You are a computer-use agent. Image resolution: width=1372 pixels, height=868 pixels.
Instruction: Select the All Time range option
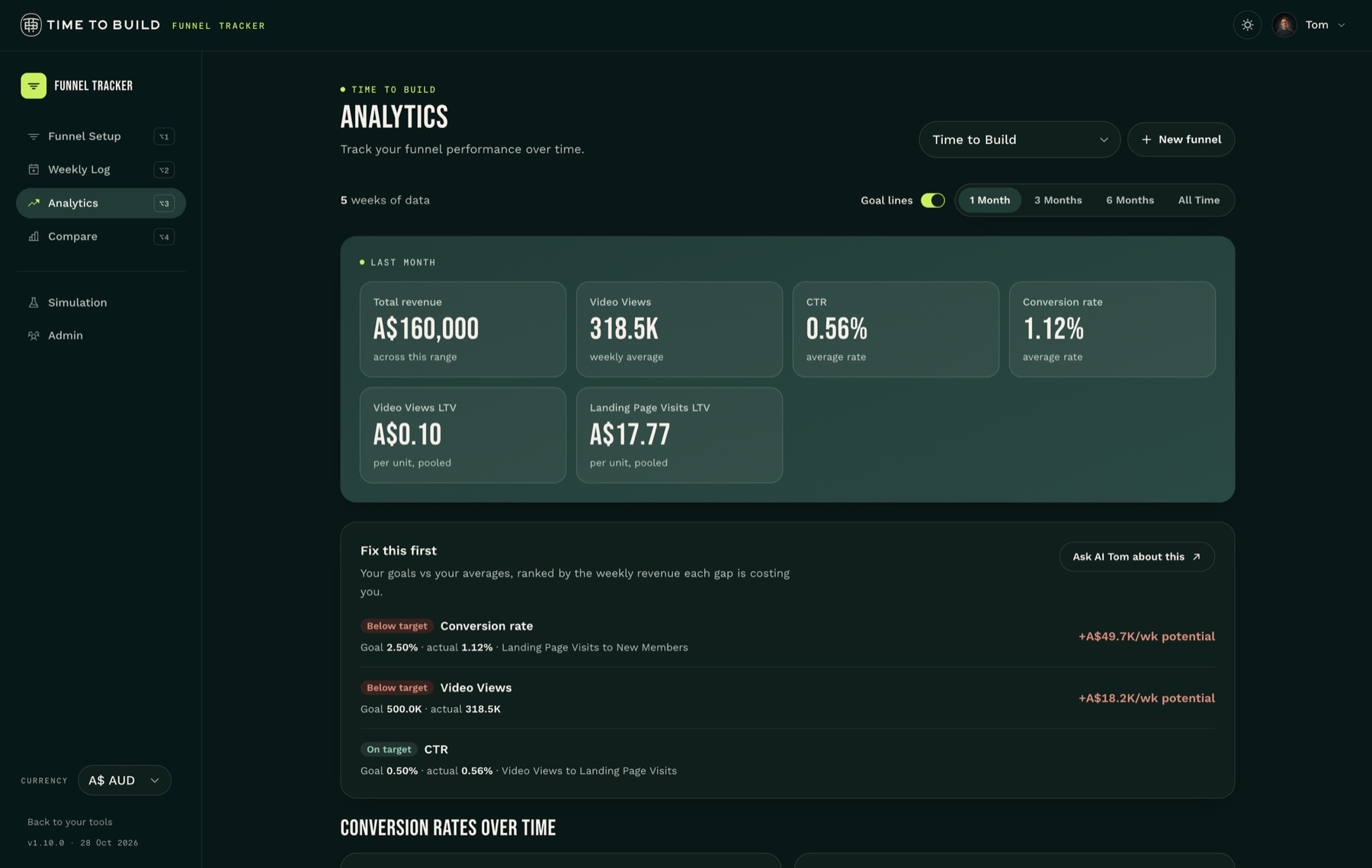pos(1198,200)
